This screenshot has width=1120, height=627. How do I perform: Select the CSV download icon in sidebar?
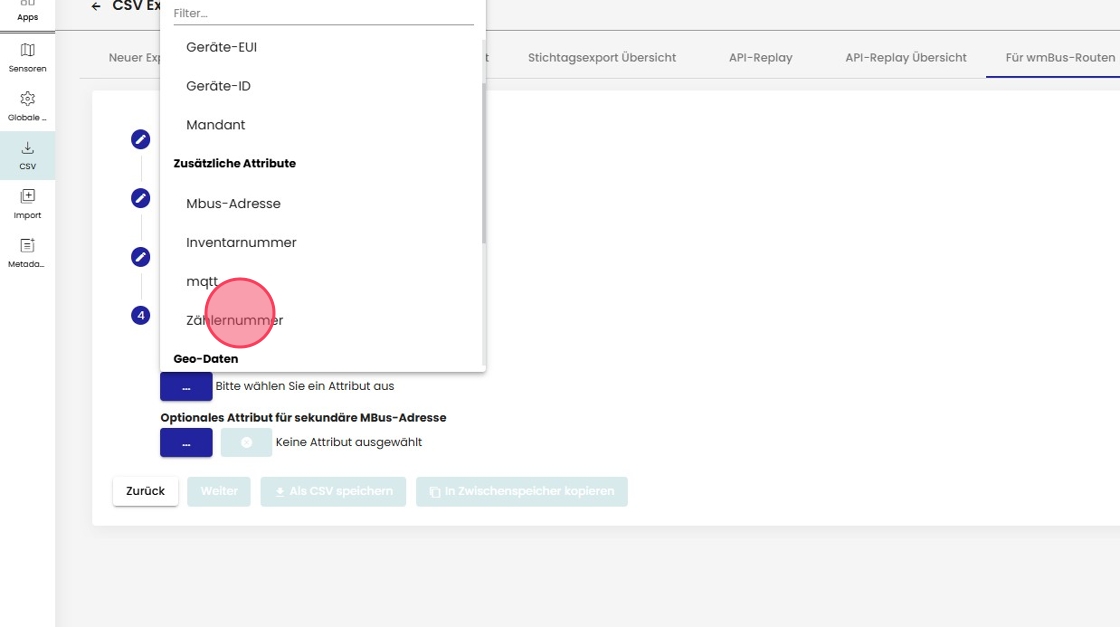tap(27, 149)
